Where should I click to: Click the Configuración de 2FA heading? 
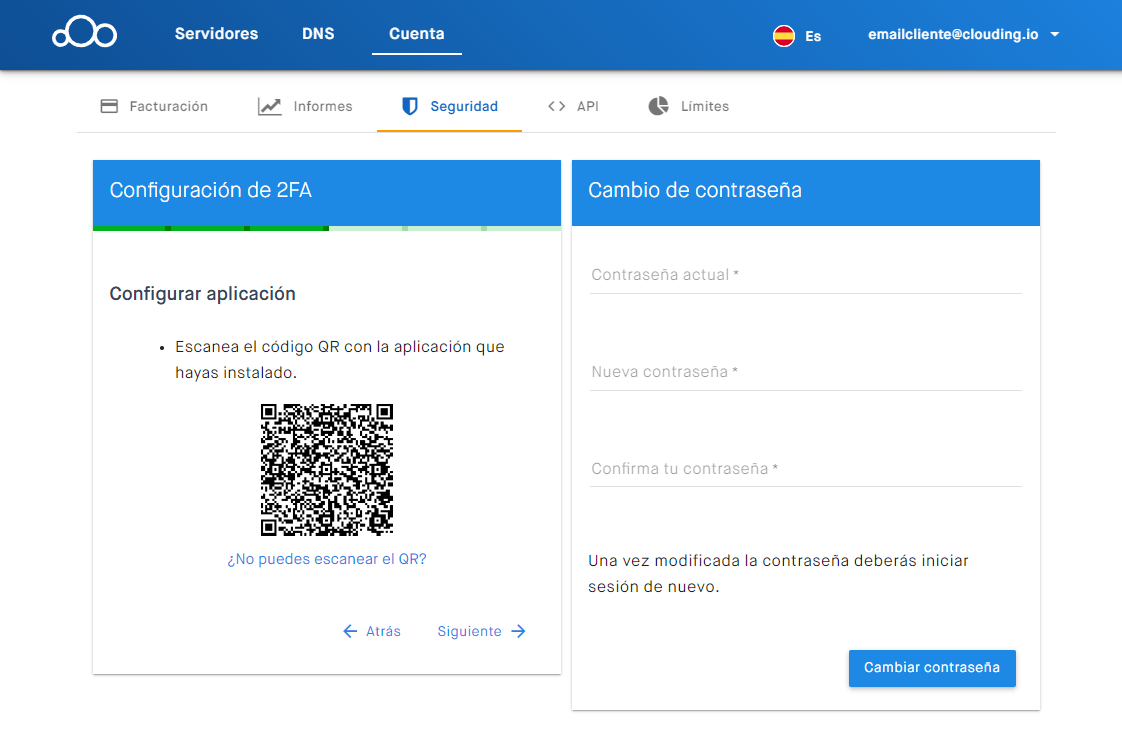point(210,190)
